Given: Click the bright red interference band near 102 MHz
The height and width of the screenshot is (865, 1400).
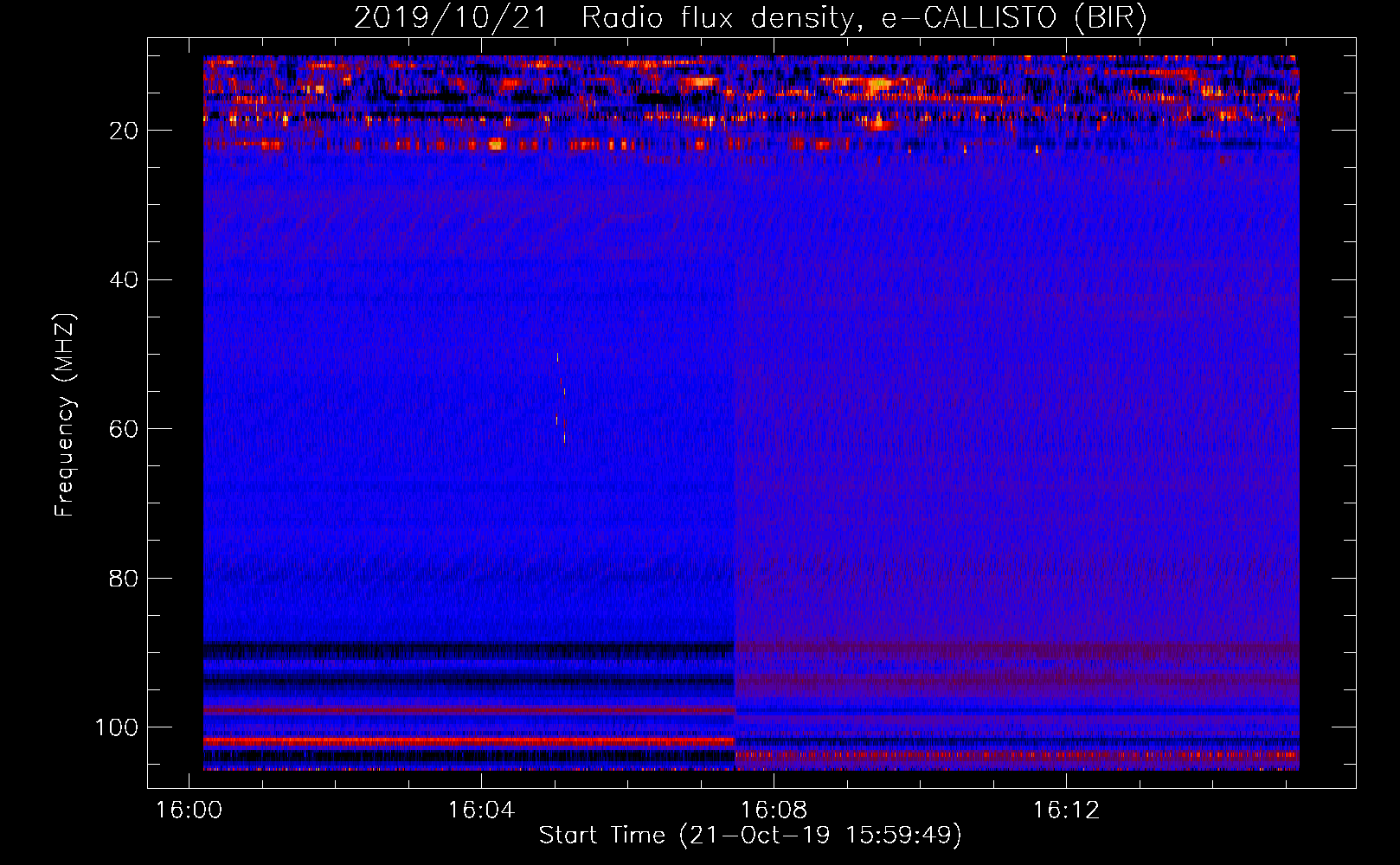Looking at the screenshot, I should pos(468,741).
